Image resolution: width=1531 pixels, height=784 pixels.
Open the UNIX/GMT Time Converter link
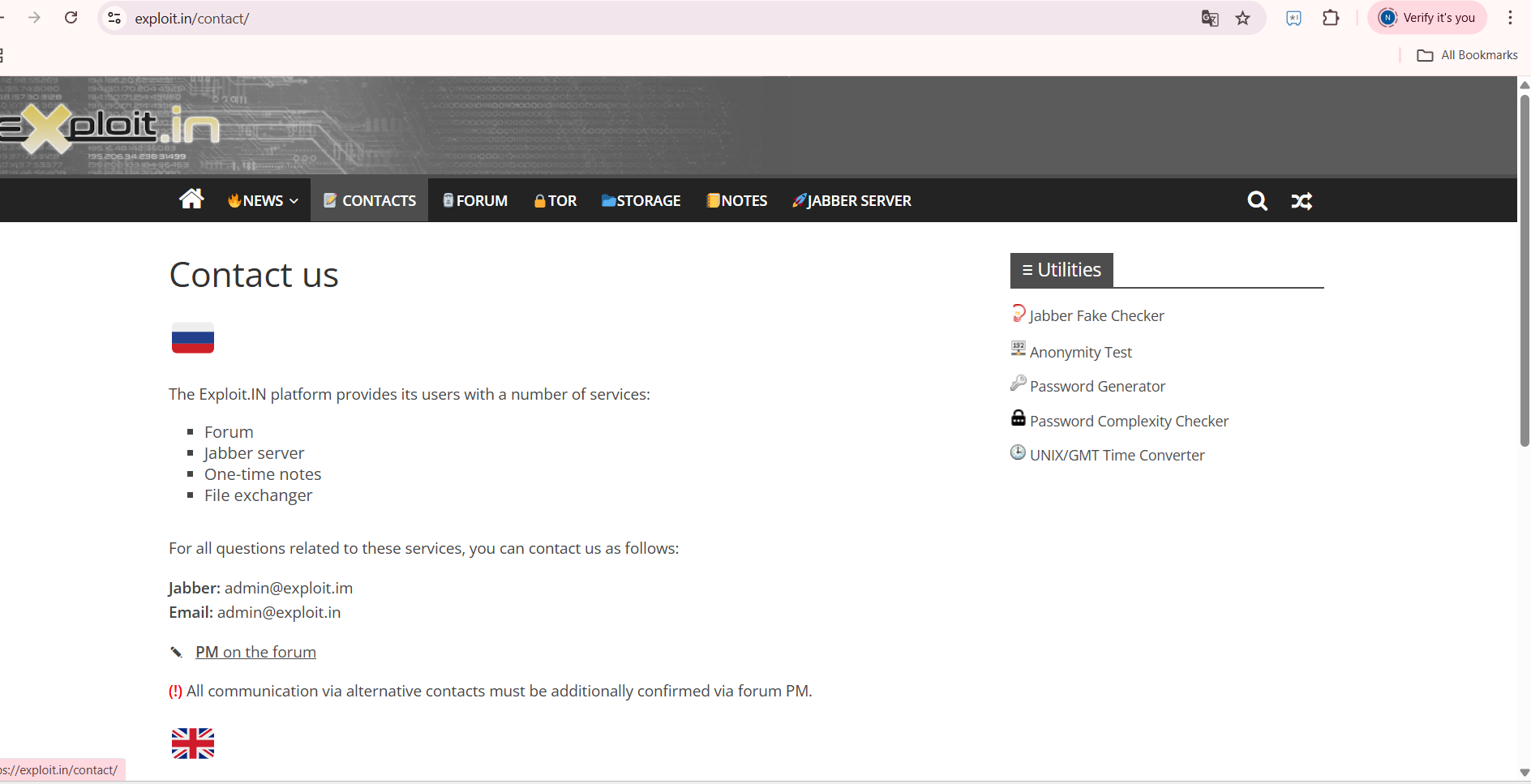(x=1117, y=455)
